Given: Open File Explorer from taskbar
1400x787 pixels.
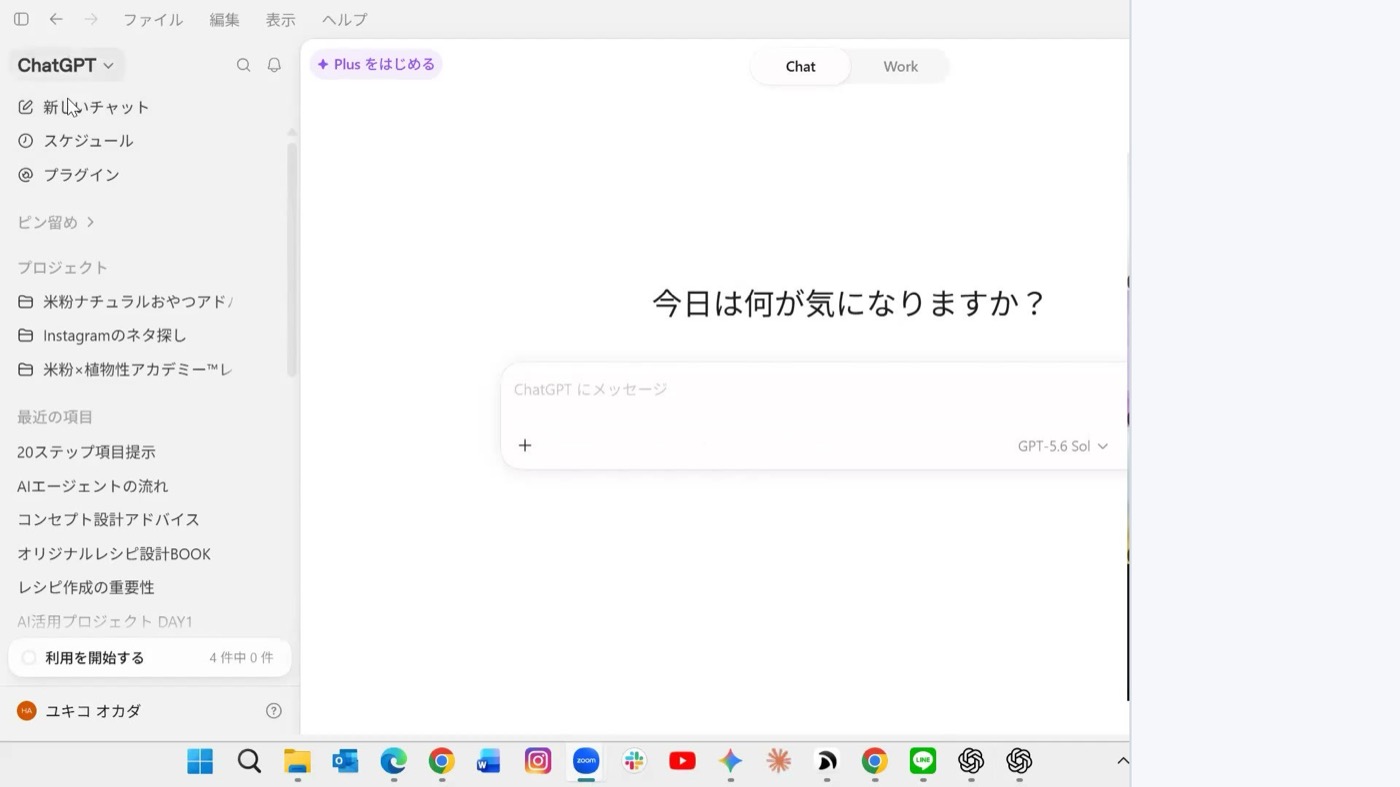Looking at the screenshot, I should pyautogui.click(x=297, y=761).
